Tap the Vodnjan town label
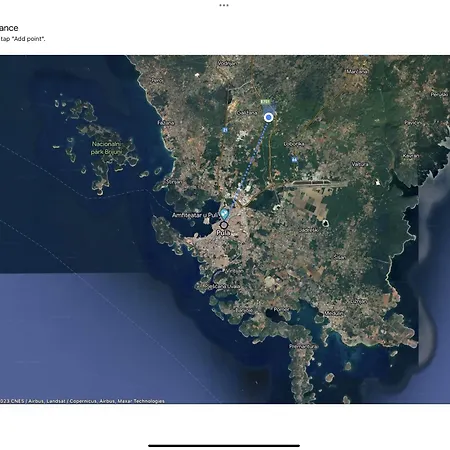Image resolution: width=450 pixels, height=450 pixels. [227, 63]
